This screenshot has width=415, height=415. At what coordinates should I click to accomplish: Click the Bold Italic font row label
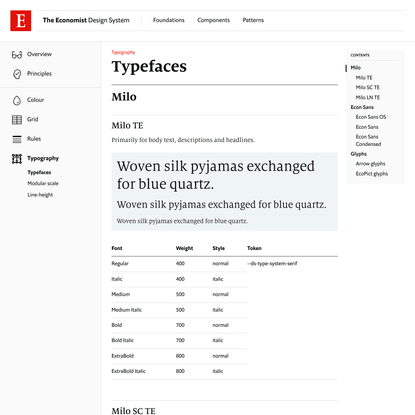(122, 340)
